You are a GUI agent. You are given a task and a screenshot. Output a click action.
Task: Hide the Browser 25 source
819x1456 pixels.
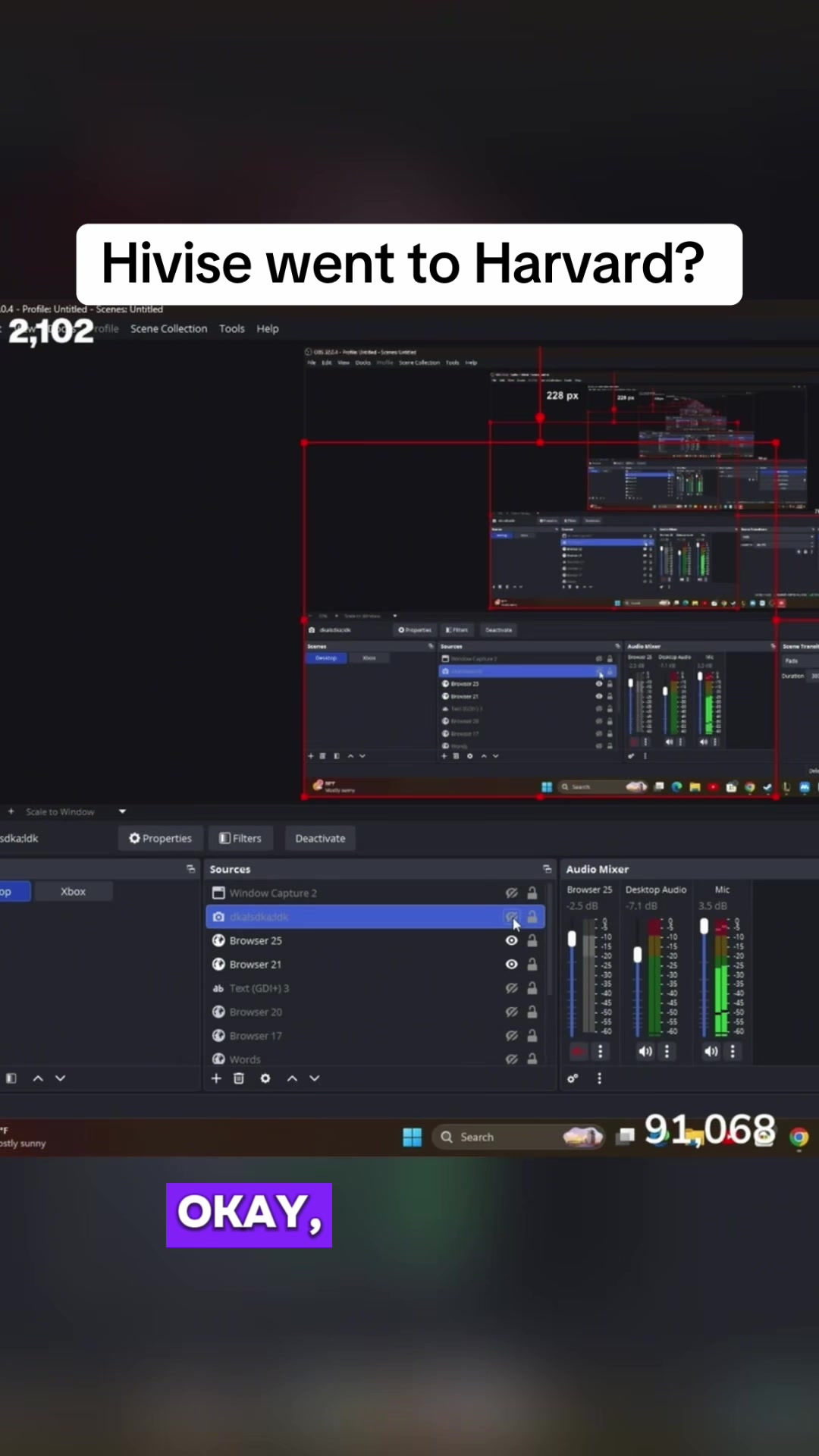click(512, 940)
